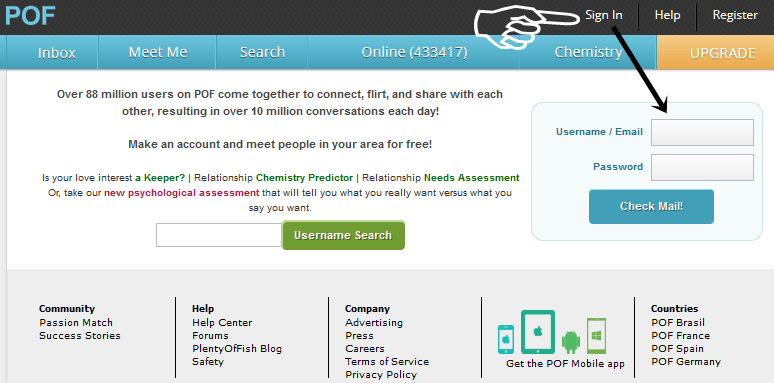Click the POF logo

pyautogui.click(x=30, y=16)
